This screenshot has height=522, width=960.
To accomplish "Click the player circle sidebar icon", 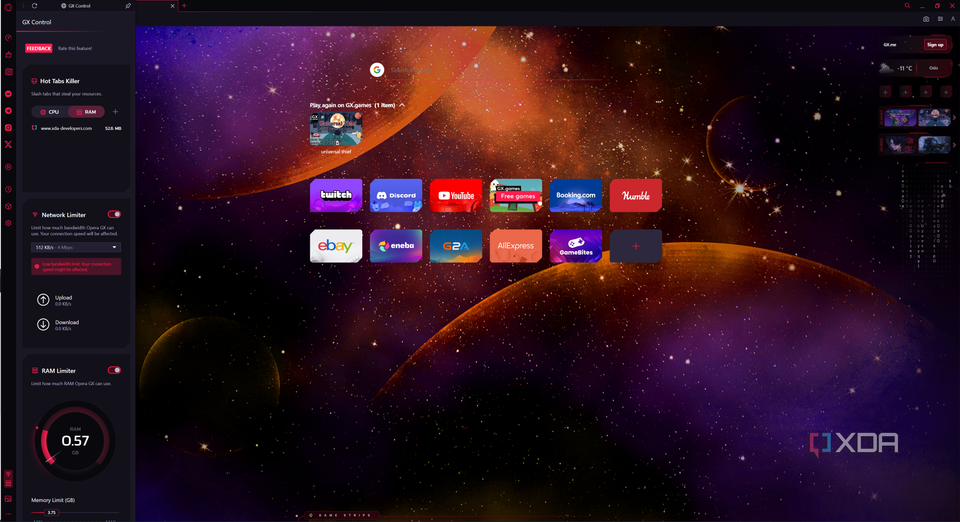I will 9,166.
